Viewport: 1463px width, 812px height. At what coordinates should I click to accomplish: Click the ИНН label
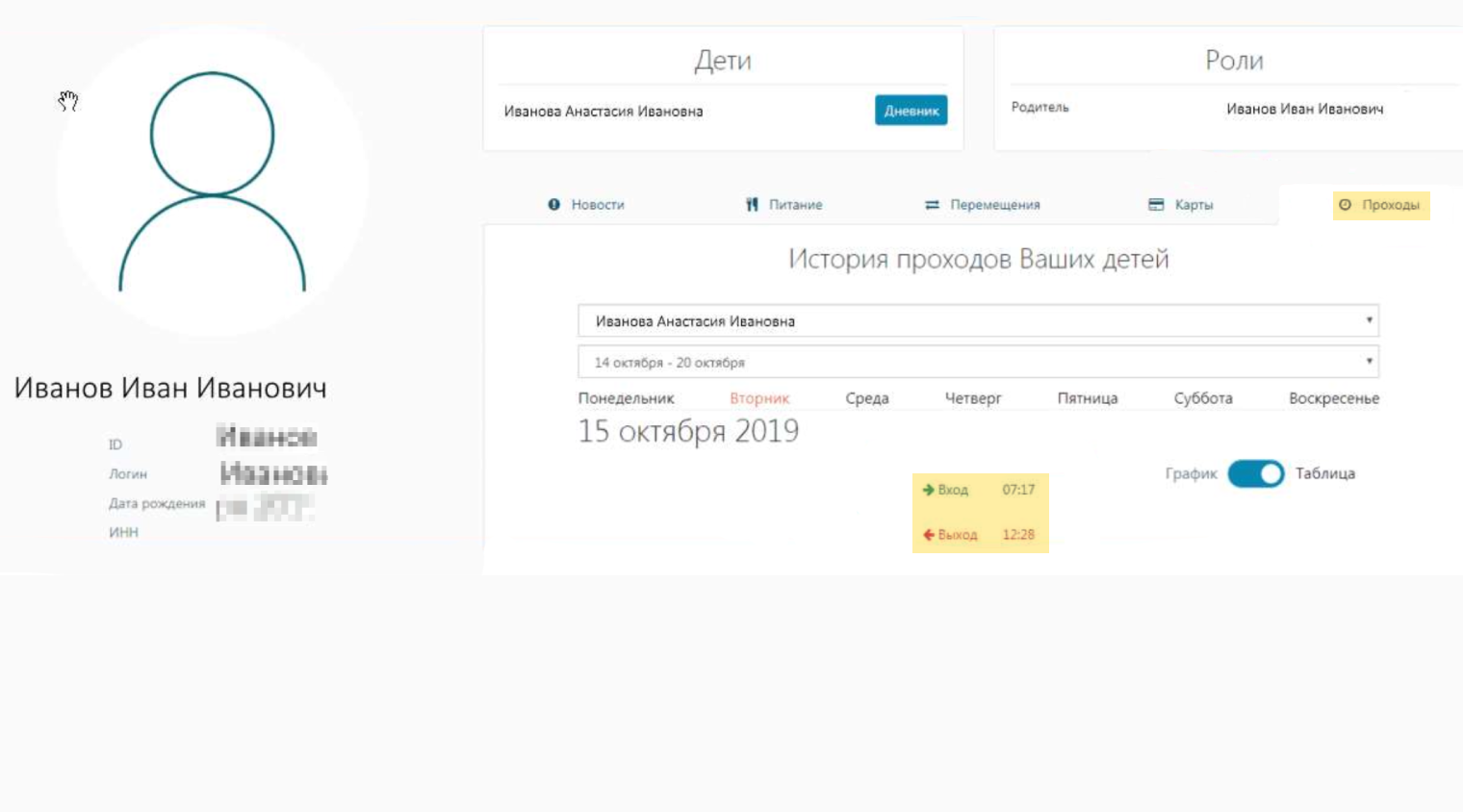(123, 532)
